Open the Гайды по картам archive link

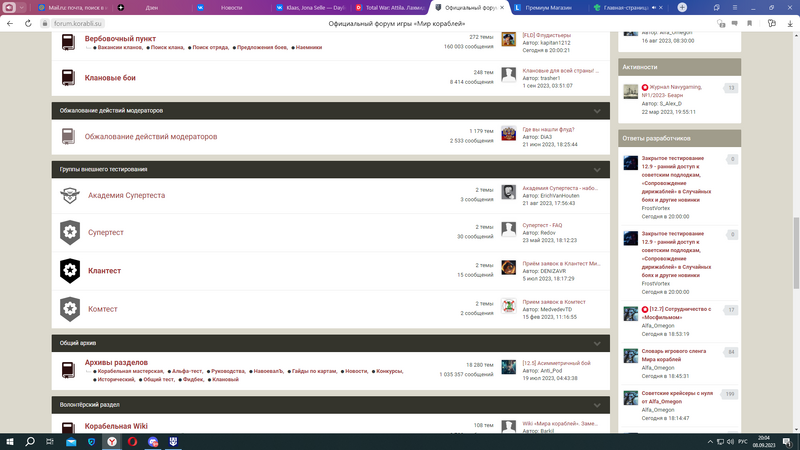[x=314, y=371]
